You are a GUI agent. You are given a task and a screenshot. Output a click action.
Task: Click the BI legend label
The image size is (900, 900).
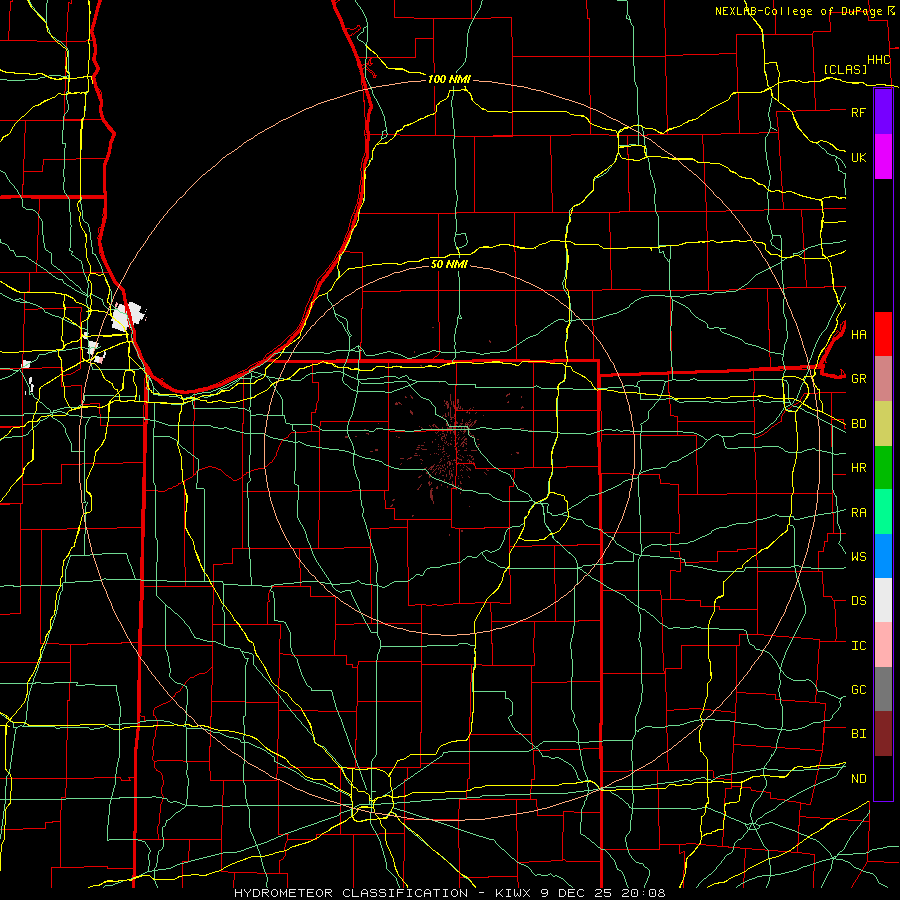tap(858, 734)
